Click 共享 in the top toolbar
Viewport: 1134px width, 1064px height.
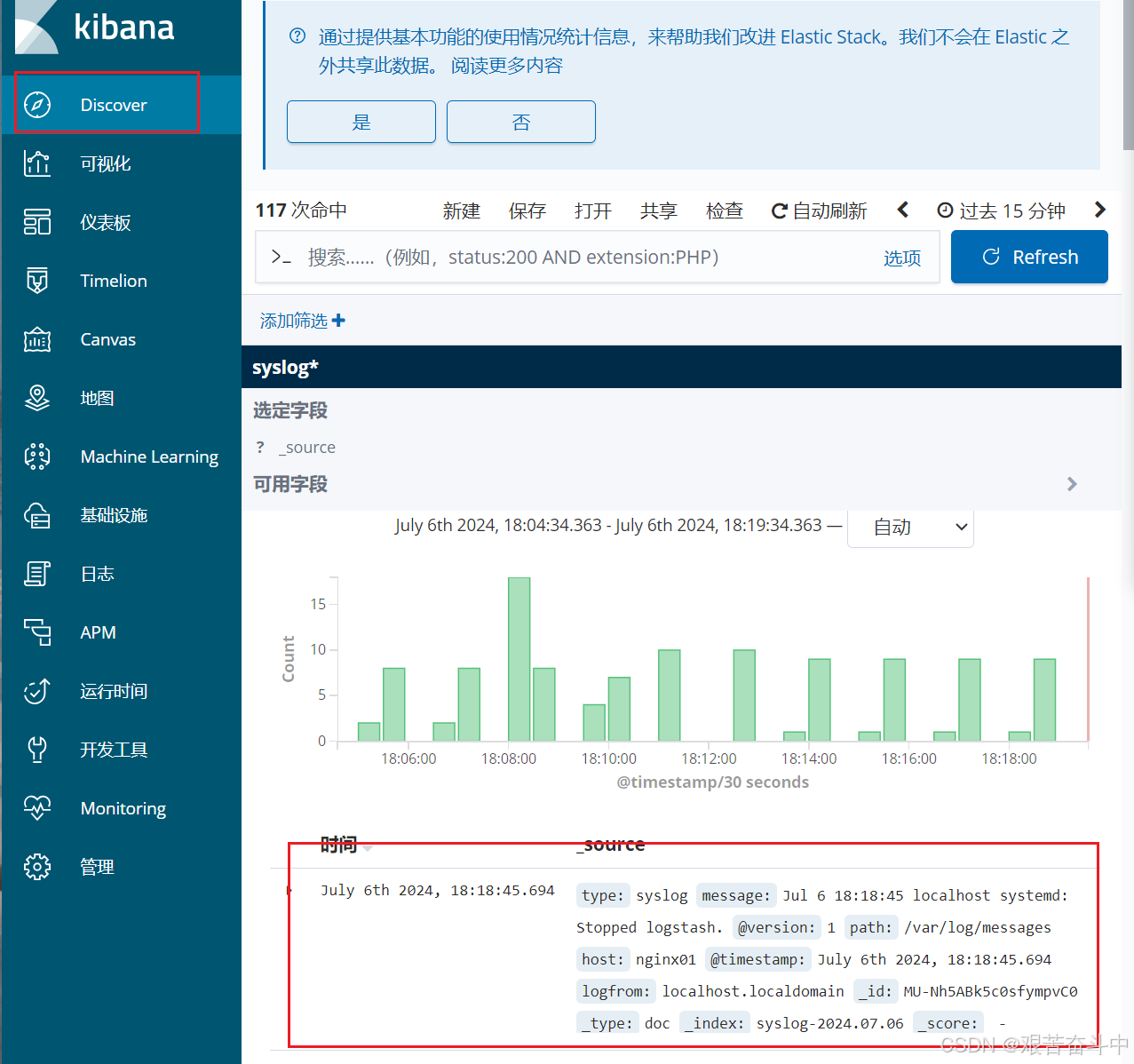point(659,210)
